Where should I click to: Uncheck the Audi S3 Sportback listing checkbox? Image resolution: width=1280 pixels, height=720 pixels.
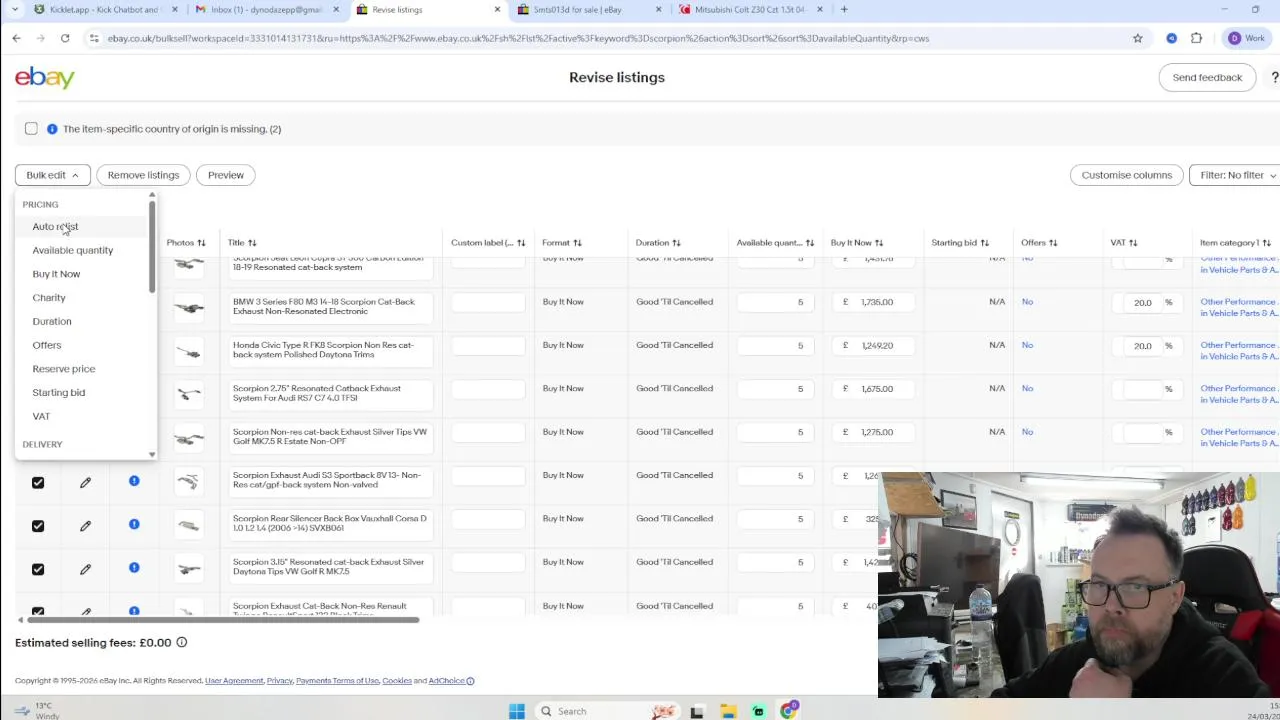click(38, 483)
